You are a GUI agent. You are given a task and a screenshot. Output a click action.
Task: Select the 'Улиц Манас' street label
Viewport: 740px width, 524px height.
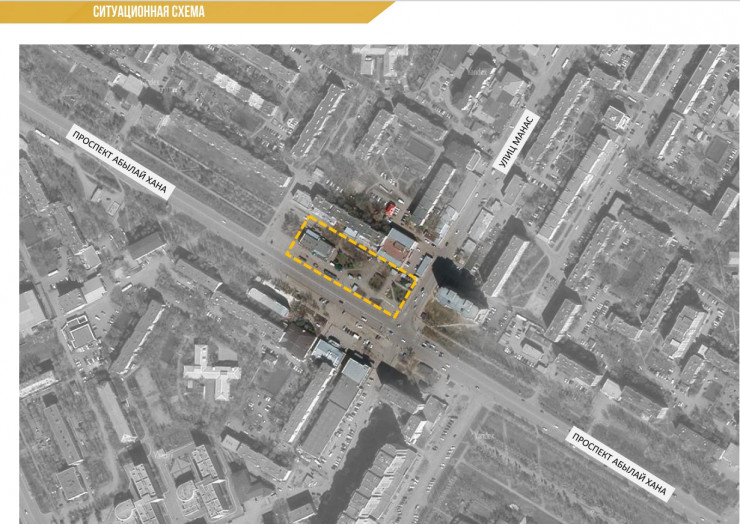[518, 142]
